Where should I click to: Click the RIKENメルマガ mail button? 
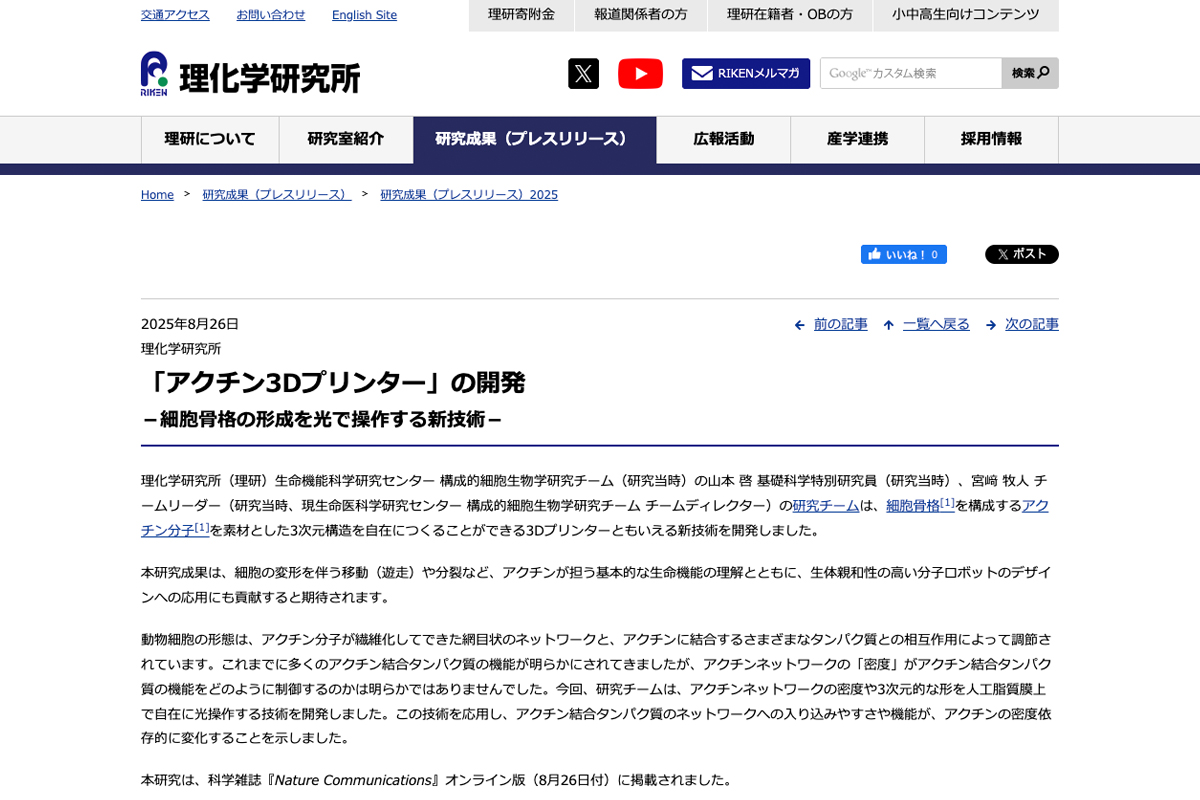pyautogui.click(x=746, y=74)
